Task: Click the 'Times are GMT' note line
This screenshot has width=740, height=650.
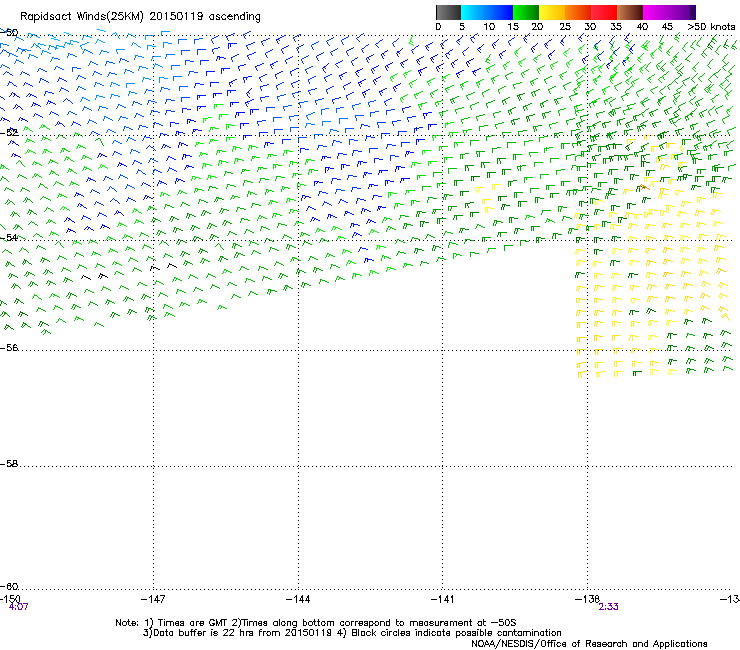Action: pos(316,623)
